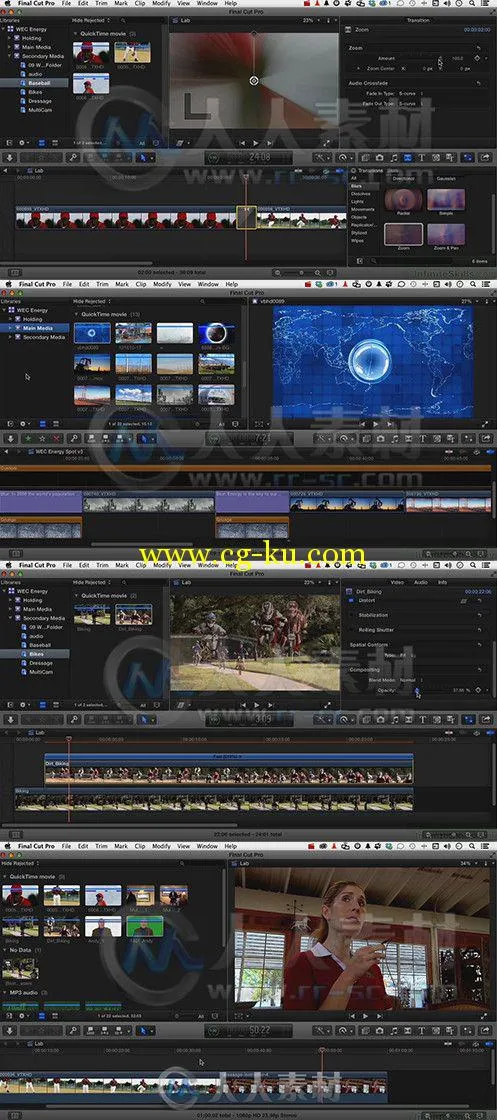
Task: Select the Radial transition thumbnail
Action: 403,199
